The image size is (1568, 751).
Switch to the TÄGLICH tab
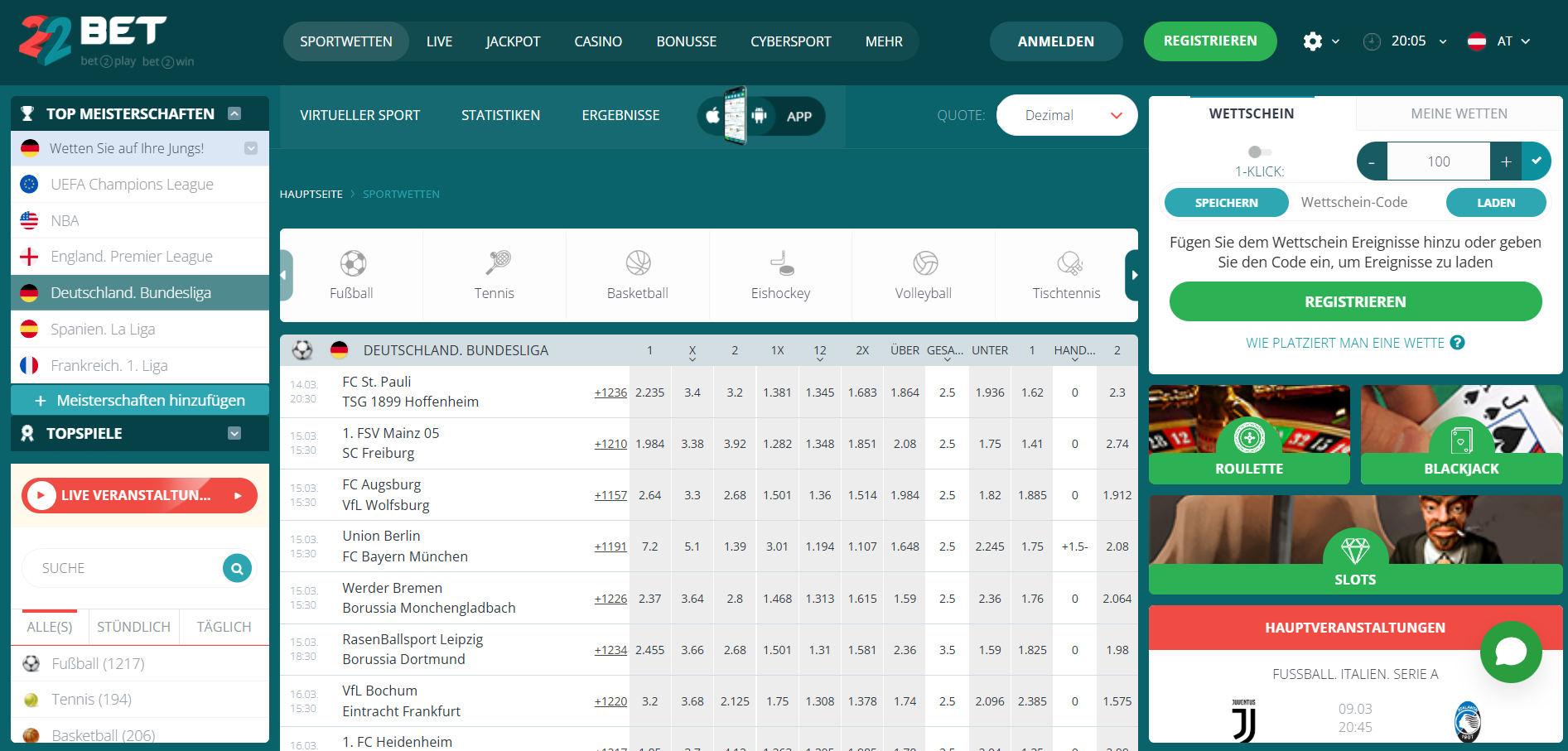[x=224, y=627]
